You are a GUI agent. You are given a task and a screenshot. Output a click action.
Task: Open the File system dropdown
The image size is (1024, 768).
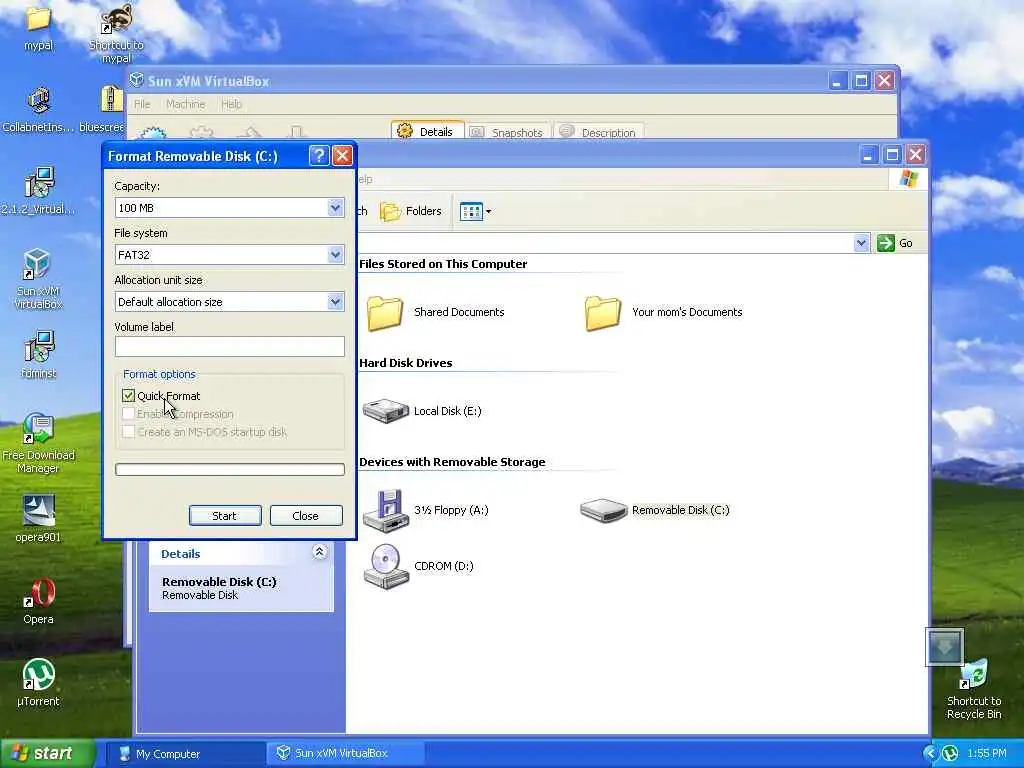pos(335,255)
